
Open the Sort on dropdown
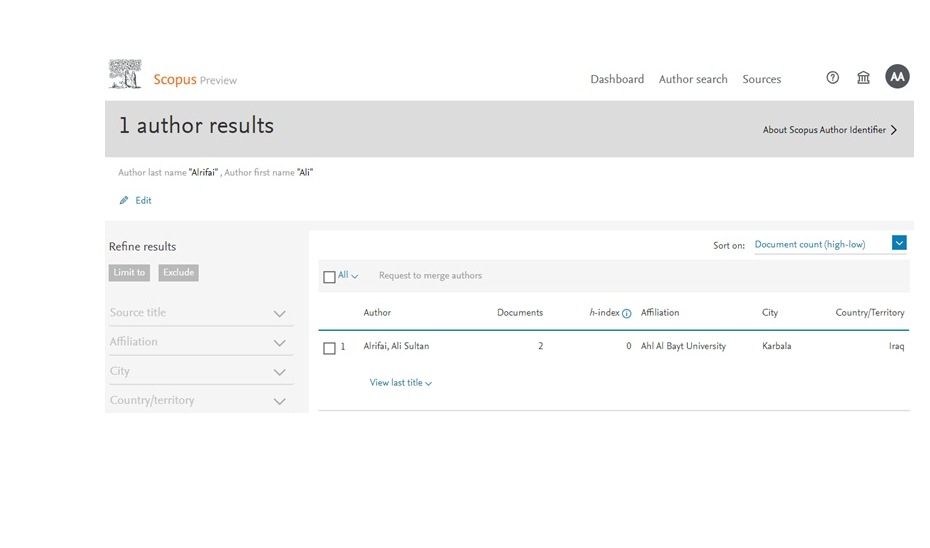(x=899, y=243)
